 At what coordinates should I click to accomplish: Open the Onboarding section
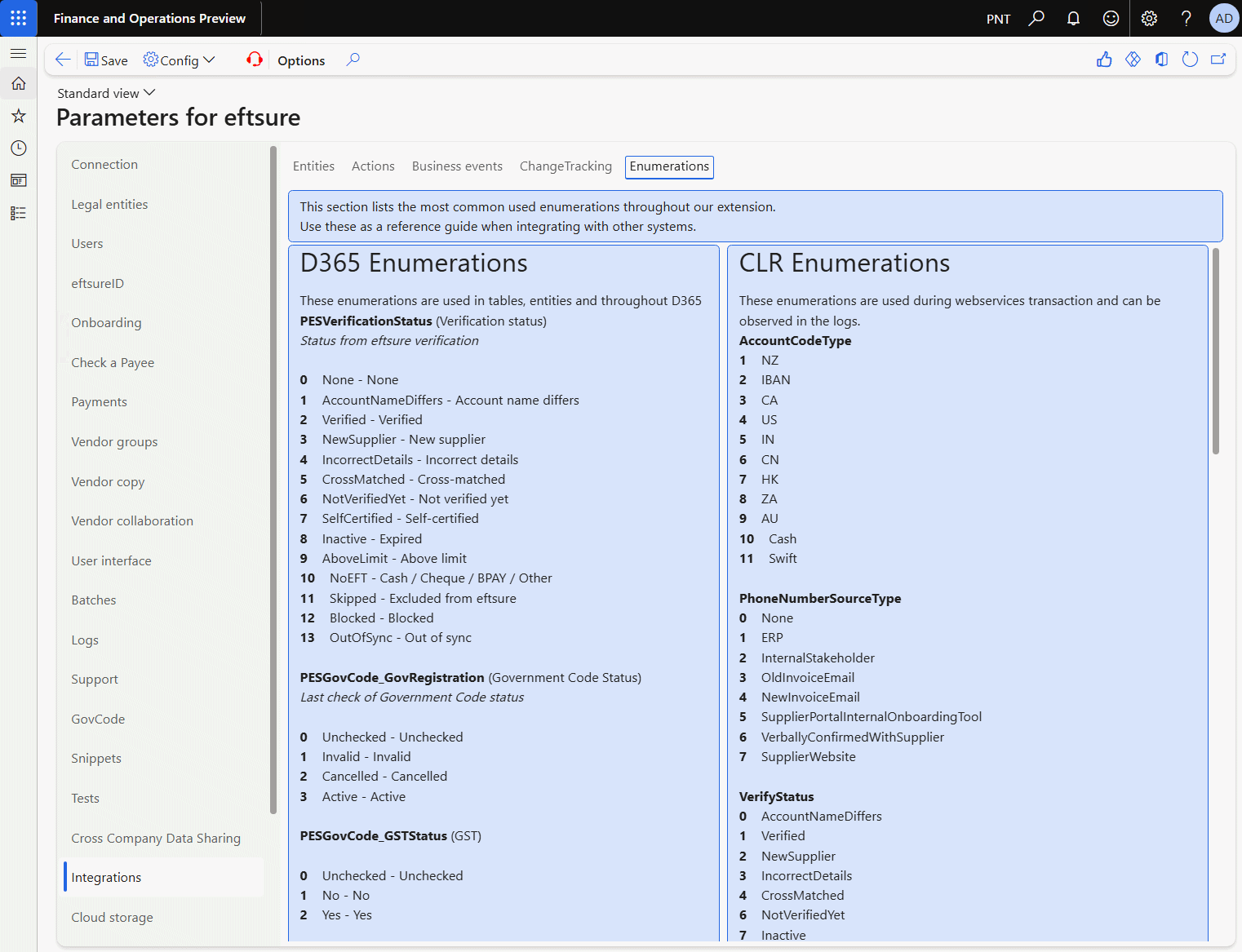point(106,323)
